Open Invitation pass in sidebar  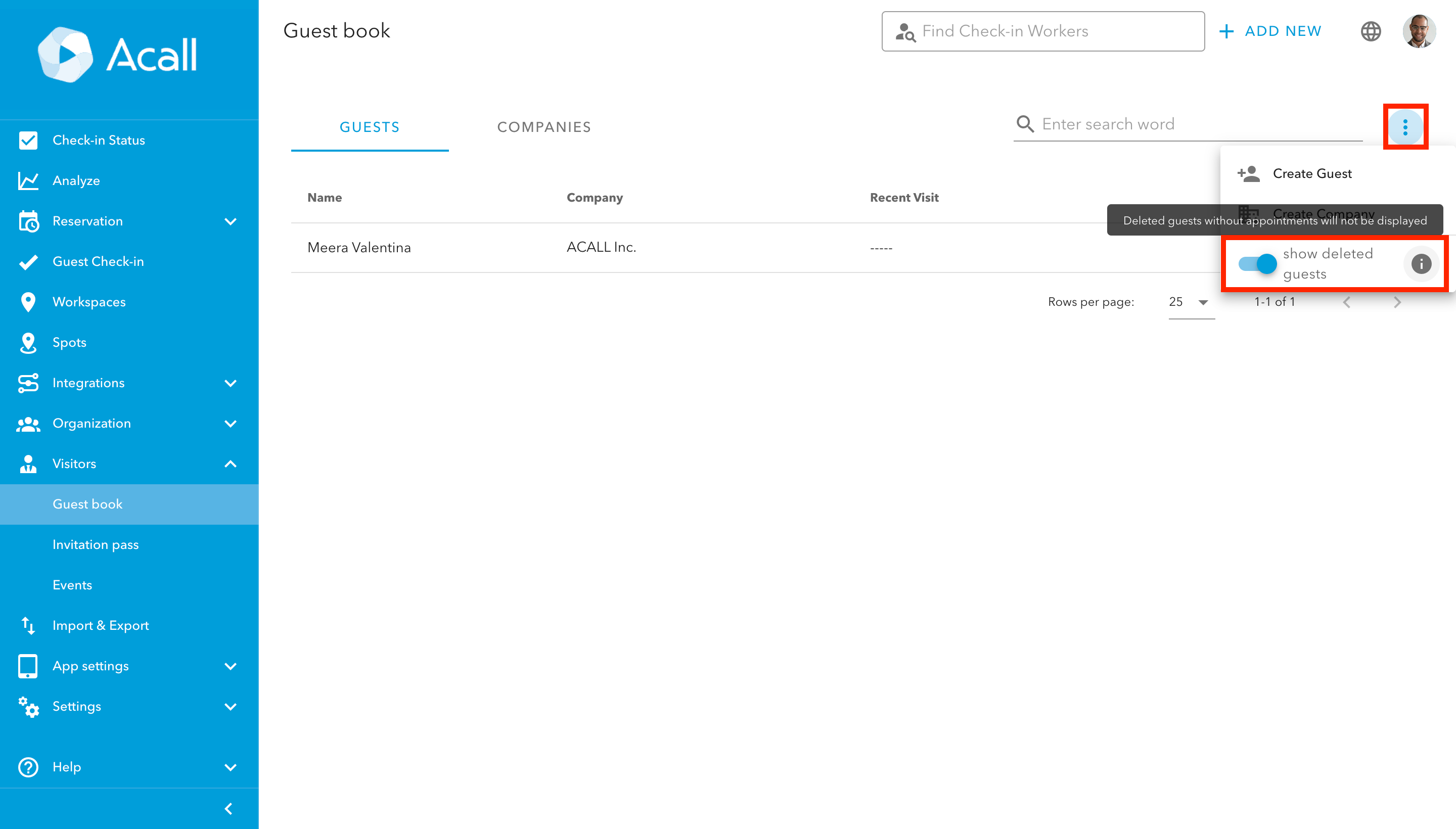pos(129,544)
